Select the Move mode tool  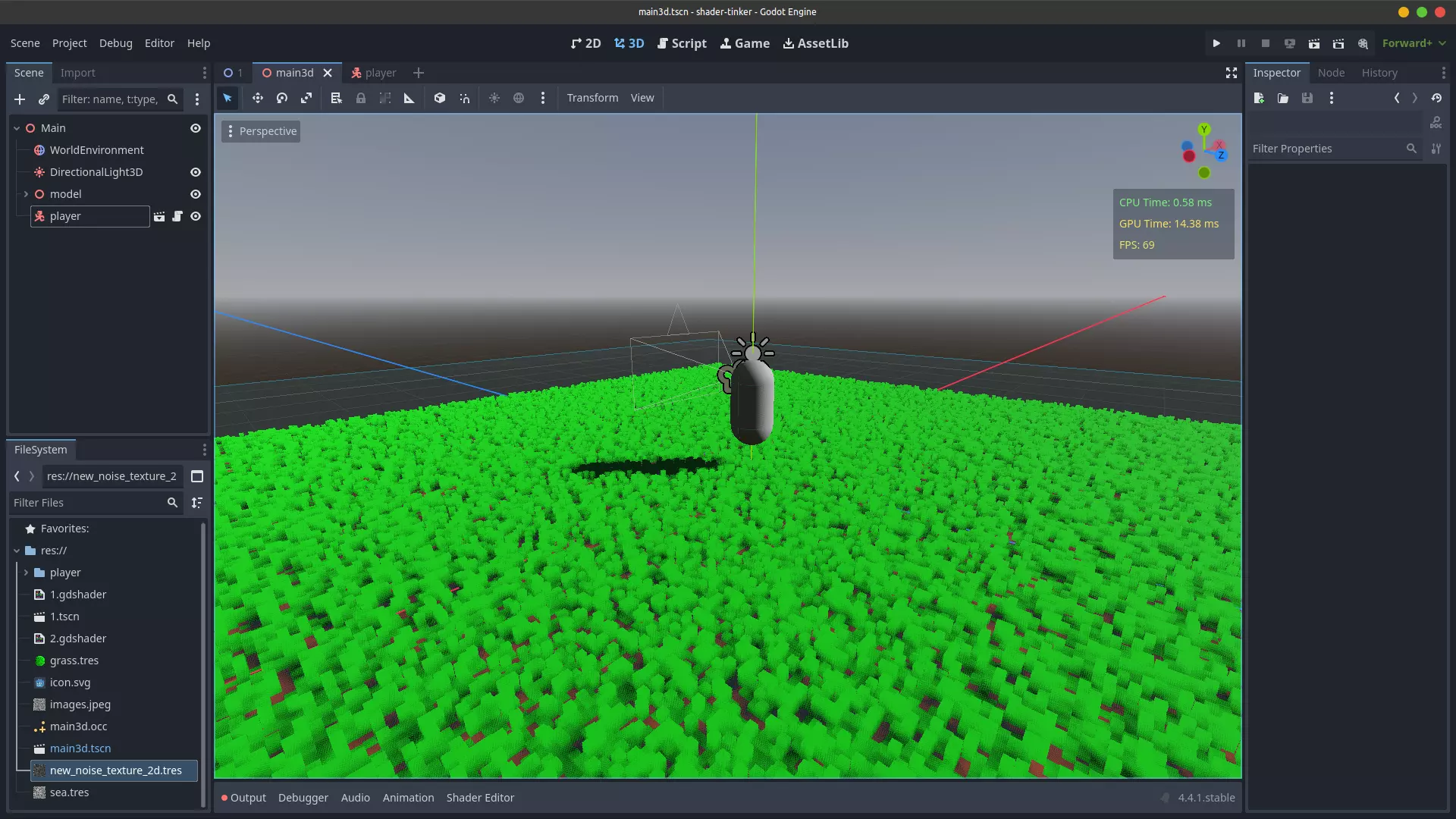[x=258, y=98]
